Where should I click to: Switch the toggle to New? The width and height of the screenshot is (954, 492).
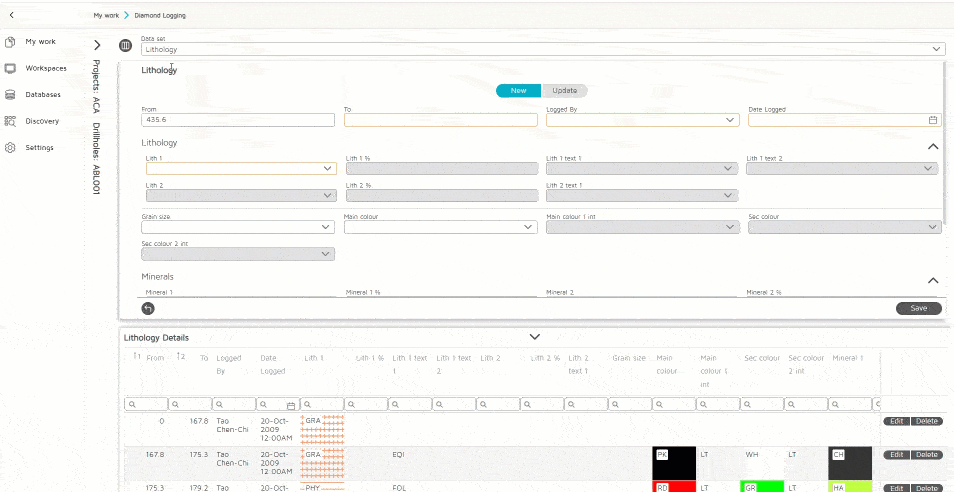tap(518, 91)
